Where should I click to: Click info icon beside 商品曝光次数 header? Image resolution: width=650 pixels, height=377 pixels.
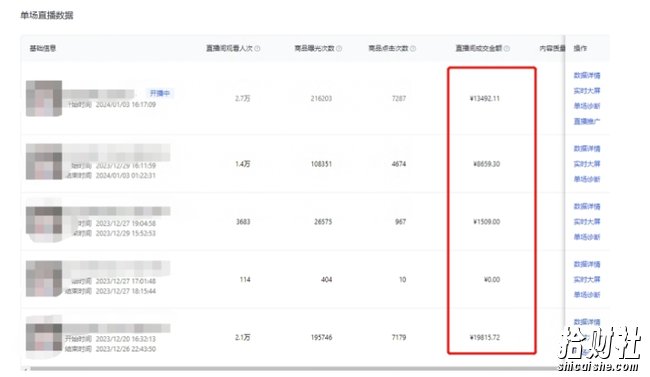339,49
